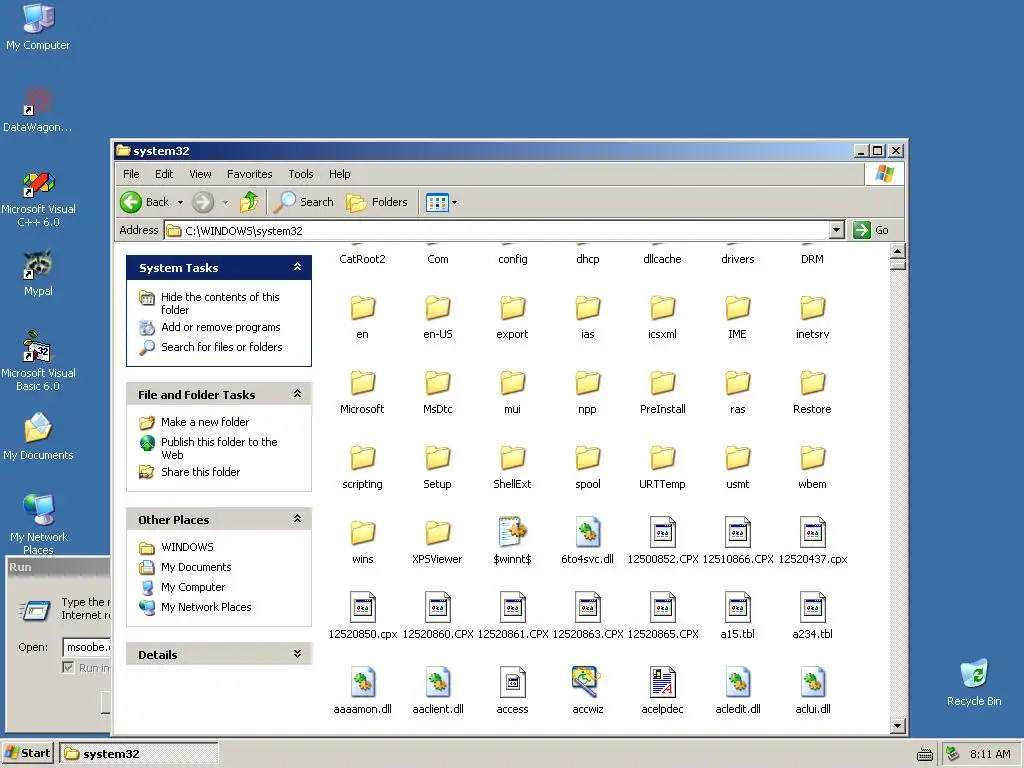The height and width of the screenshot is (768, 1024).
Task: Click Hide the contents of this folder
Action: click(220, 303)
